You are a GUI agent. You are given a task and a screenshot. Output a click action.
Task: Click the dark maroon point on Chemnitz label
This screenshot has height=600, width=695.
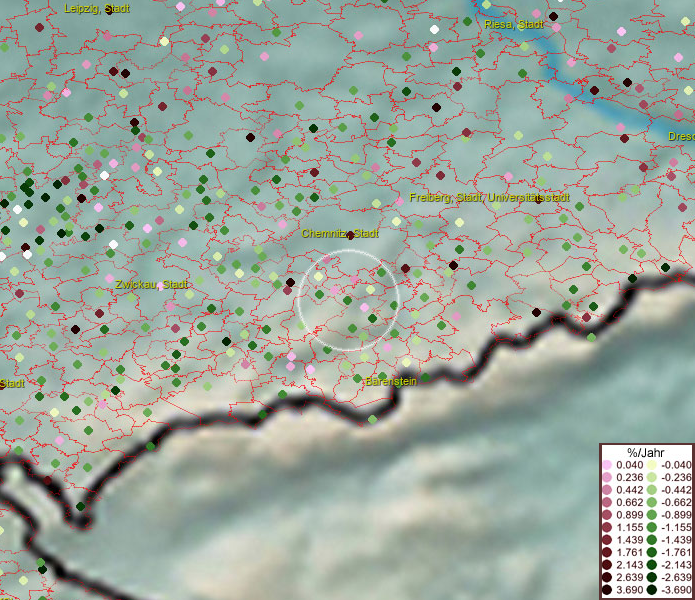350,235
